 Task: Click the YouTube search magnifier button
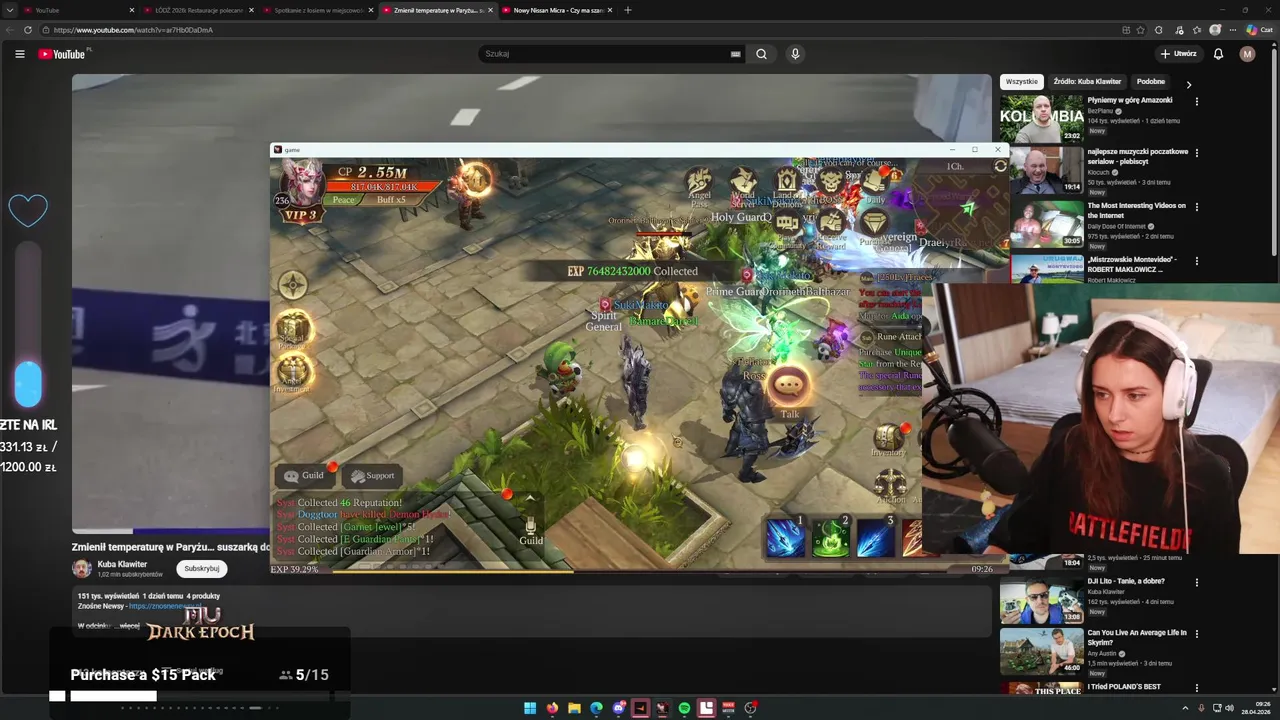[761, 54]
